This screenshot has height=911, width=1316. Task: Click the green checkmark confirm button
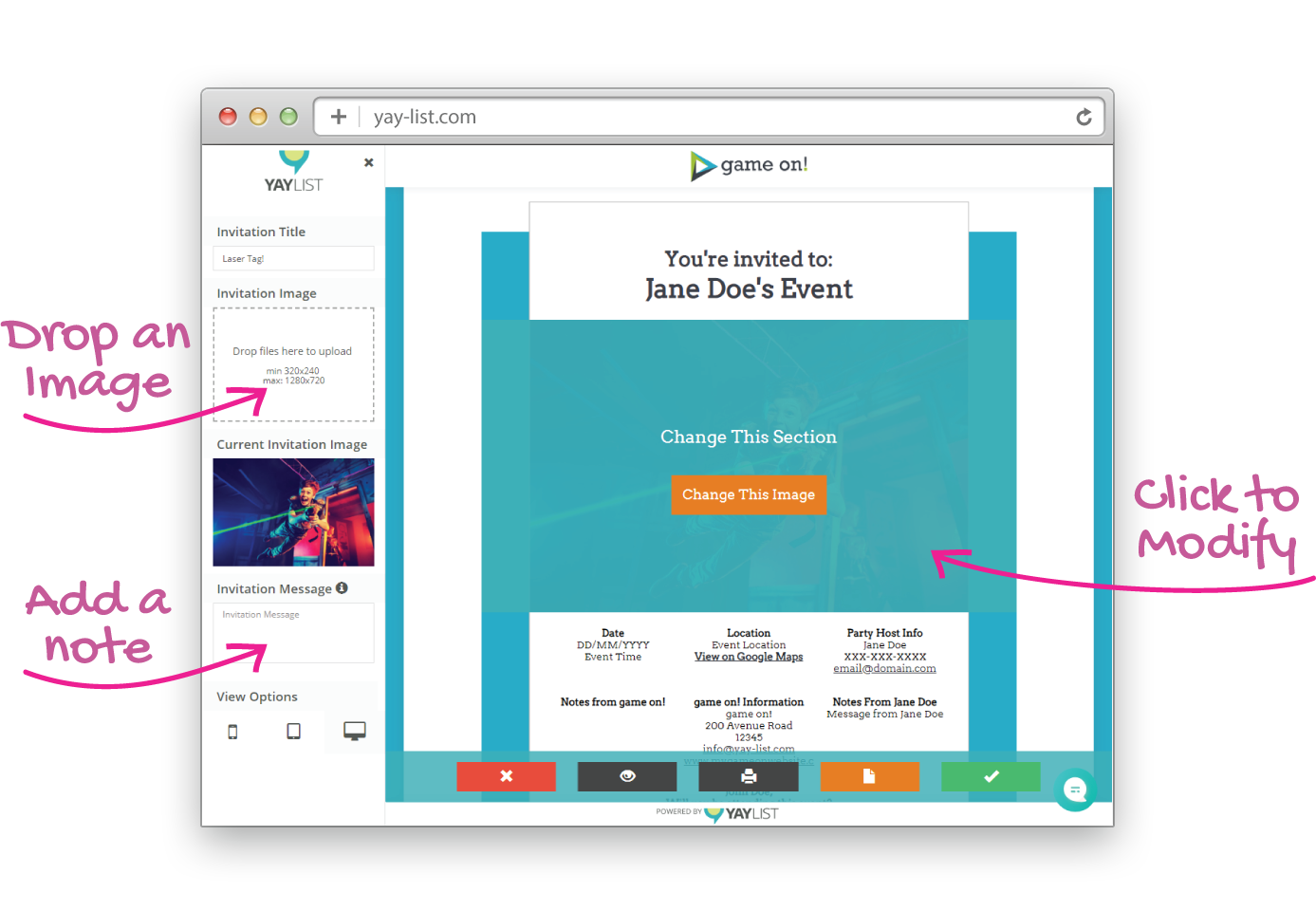click(991, 776)
